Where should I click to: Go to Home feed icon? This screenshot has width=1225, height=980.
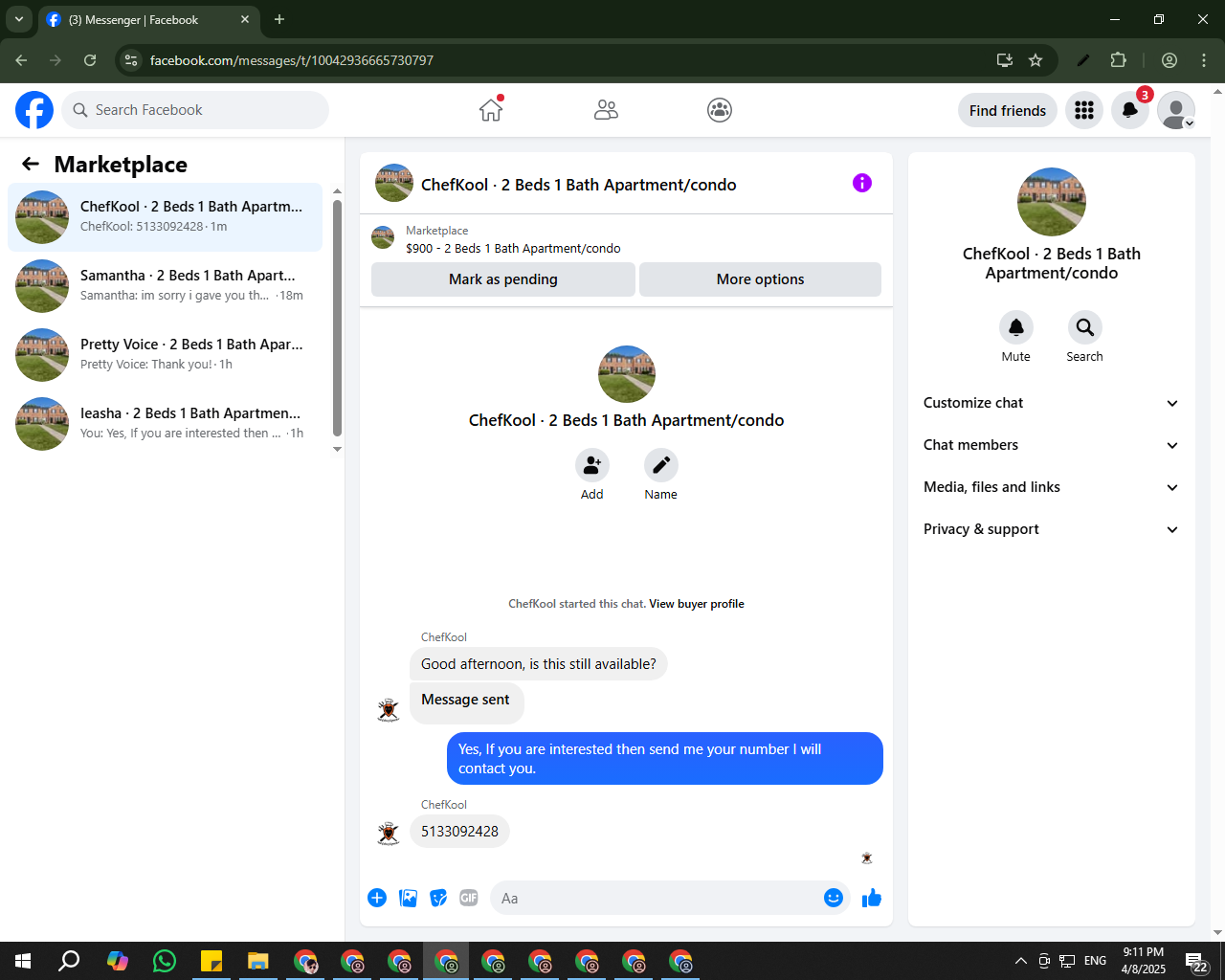pyautogui.click(x=491, y=110)
